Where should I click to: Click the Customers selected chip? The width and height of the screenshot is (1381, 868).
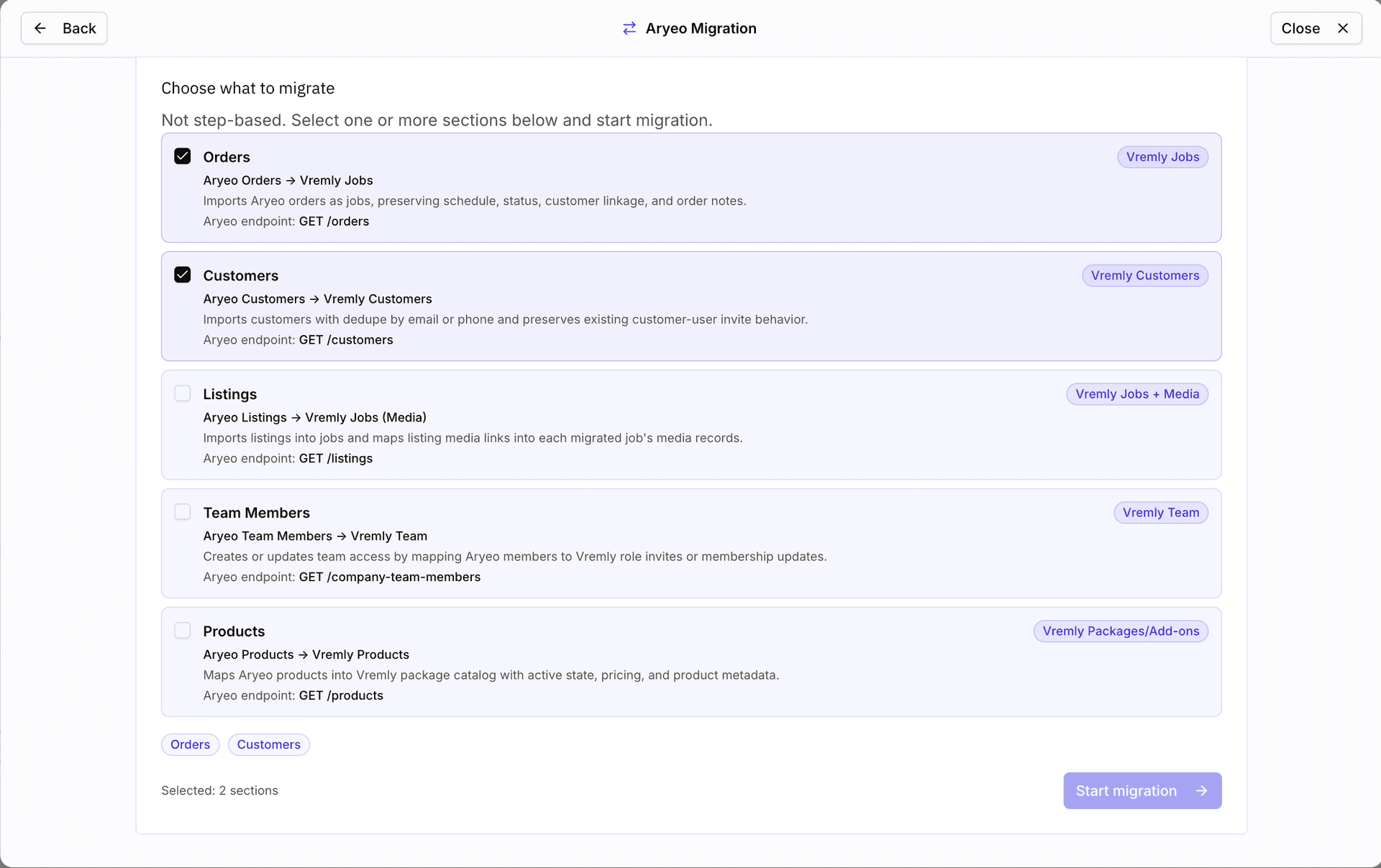268,744
